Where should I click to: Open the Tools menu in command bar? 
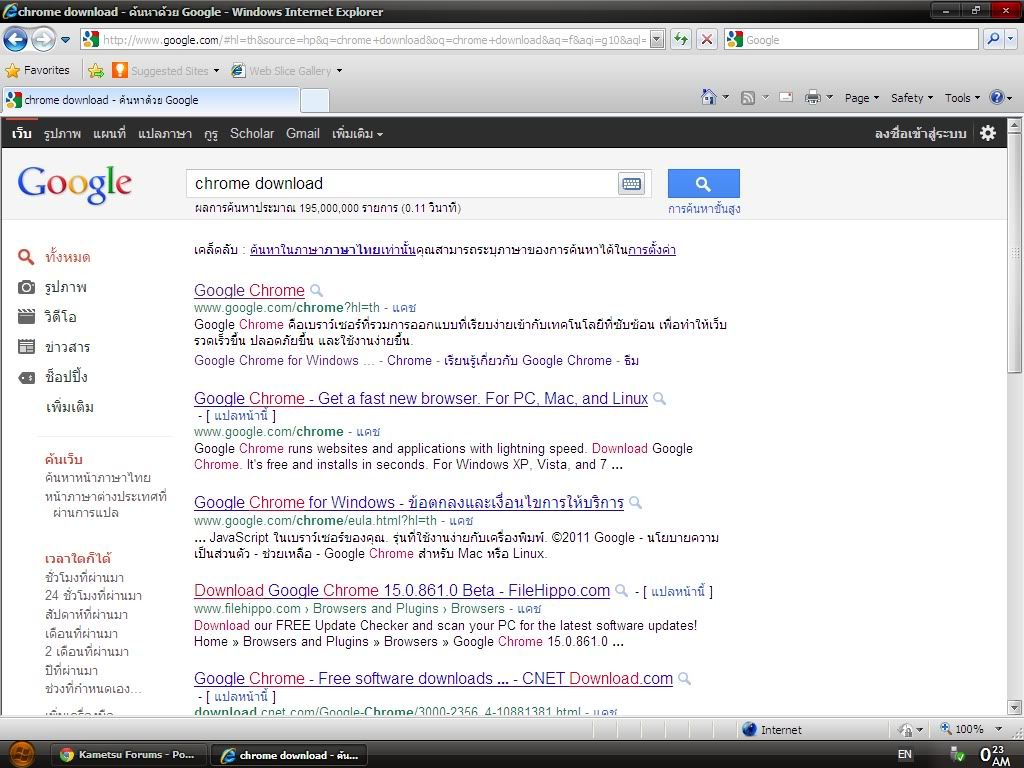click(x=962, y=97)
